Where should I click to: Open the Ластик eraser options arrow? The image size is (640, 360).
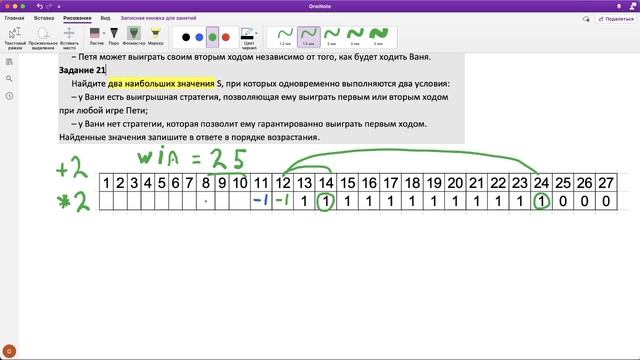click(x=104, y=33)
